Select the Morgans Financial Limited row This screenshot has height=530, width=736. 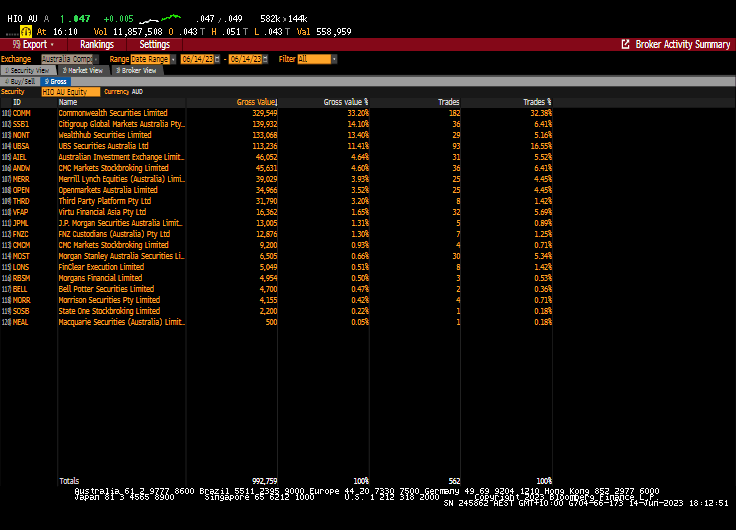[x=276, y=278]
